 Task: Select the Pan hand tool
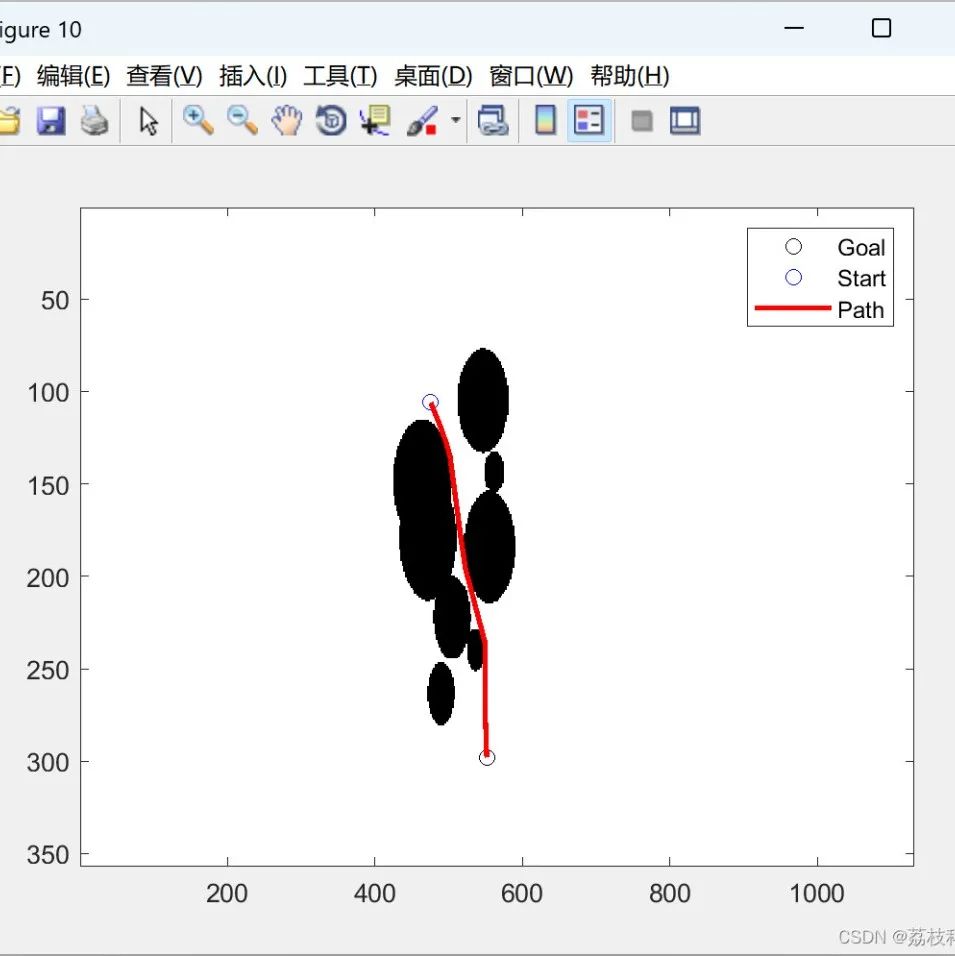(x=287, y=120)
